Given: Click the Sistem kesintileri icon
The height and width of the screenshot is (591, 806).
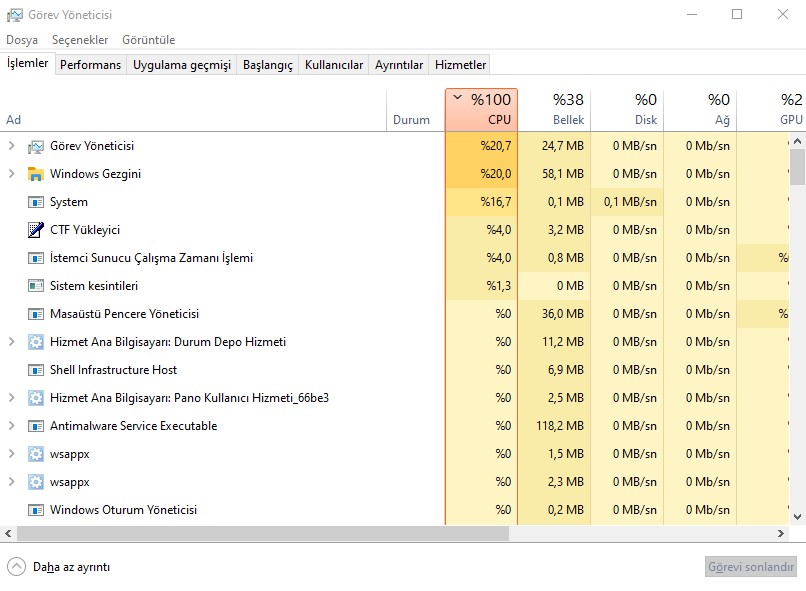Looking at the screenshot, I should 35,286.
